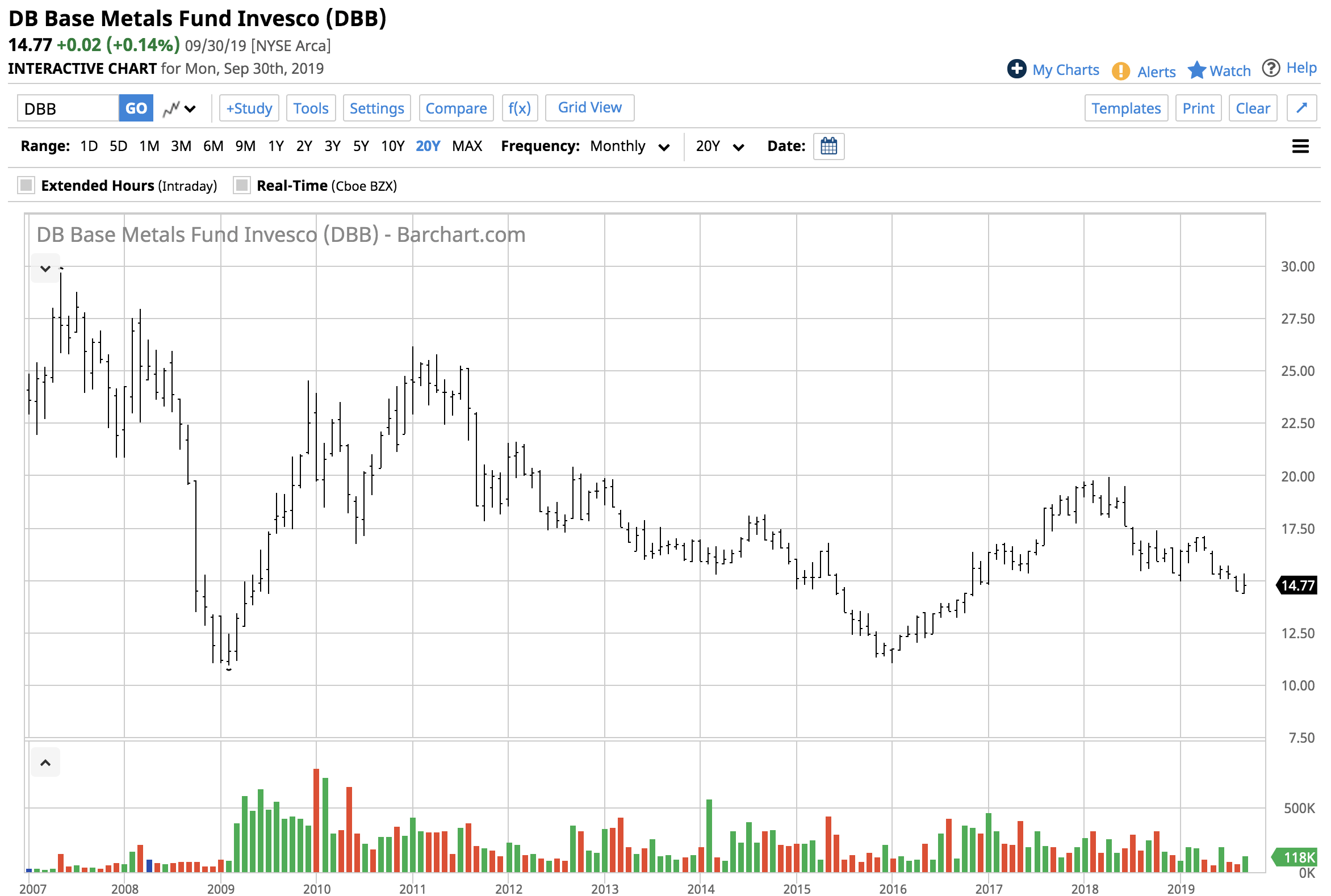Click the 2010 x-axis year label
Screen dimensions: 1331x896
pyautogui.click(x=317, y=889)
